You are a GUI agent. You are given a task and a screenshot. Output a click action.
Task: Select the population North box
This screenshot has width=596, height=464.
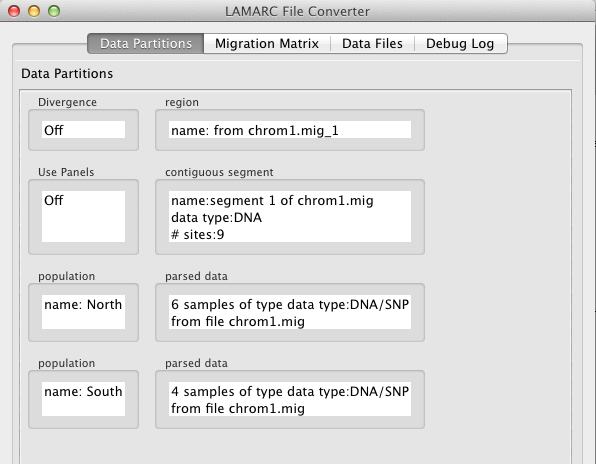(x=83, y=312)
